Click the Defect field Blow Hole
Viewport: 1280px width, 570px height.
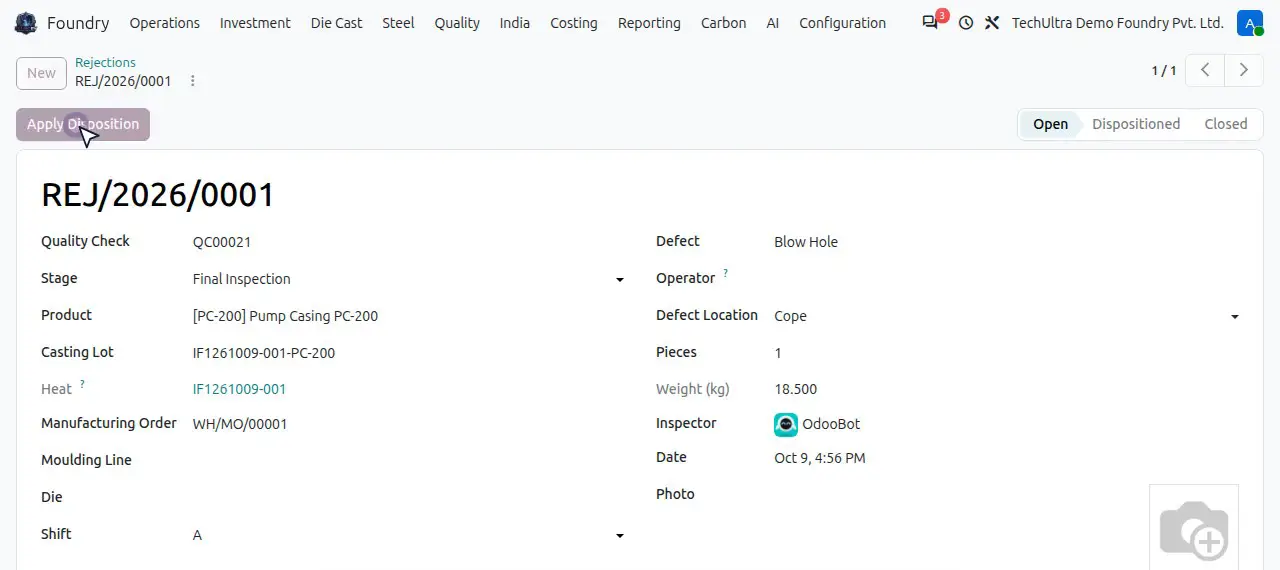click(x=1007, y=242)
